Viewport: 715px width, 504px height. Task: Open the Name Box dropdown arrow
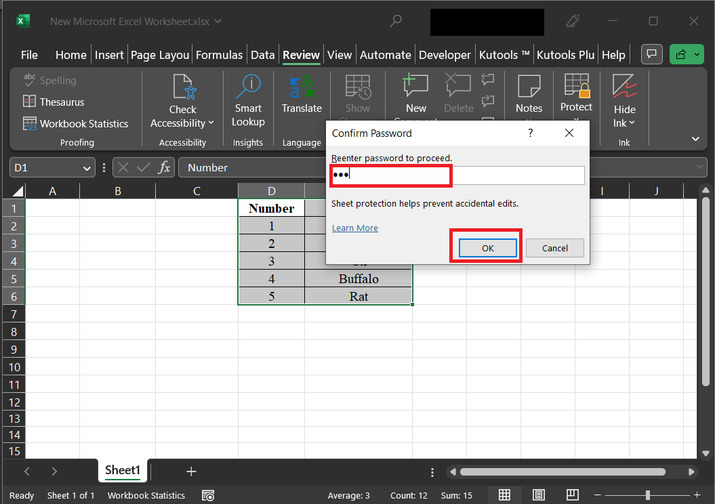pyautogui.click(x=87, y=168)
